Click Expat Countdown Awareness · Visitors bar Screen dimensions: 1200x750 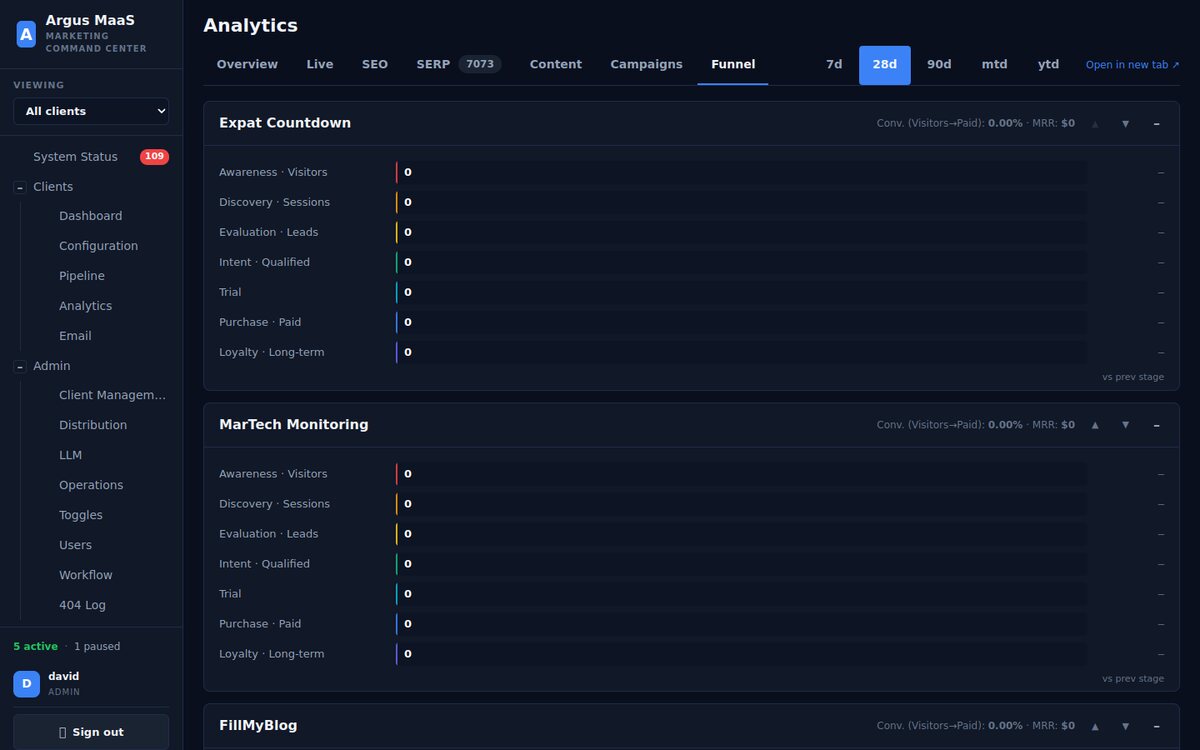741,173
